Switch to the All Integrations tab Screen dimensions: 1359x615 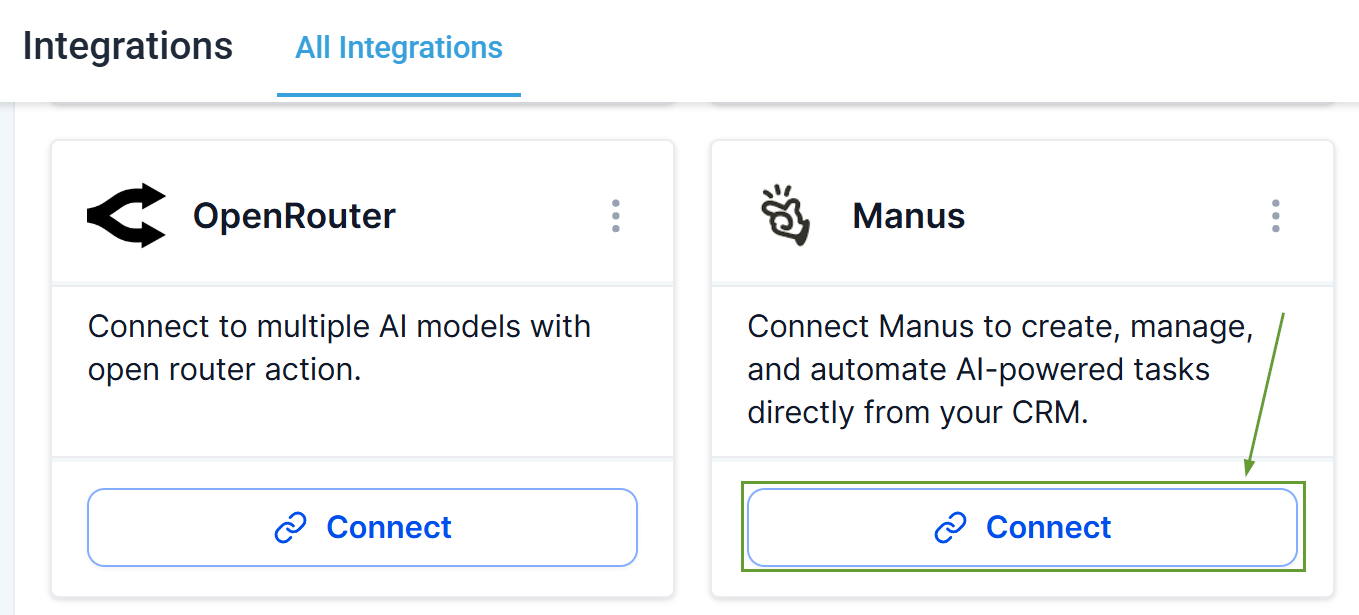tap(399, 48)
